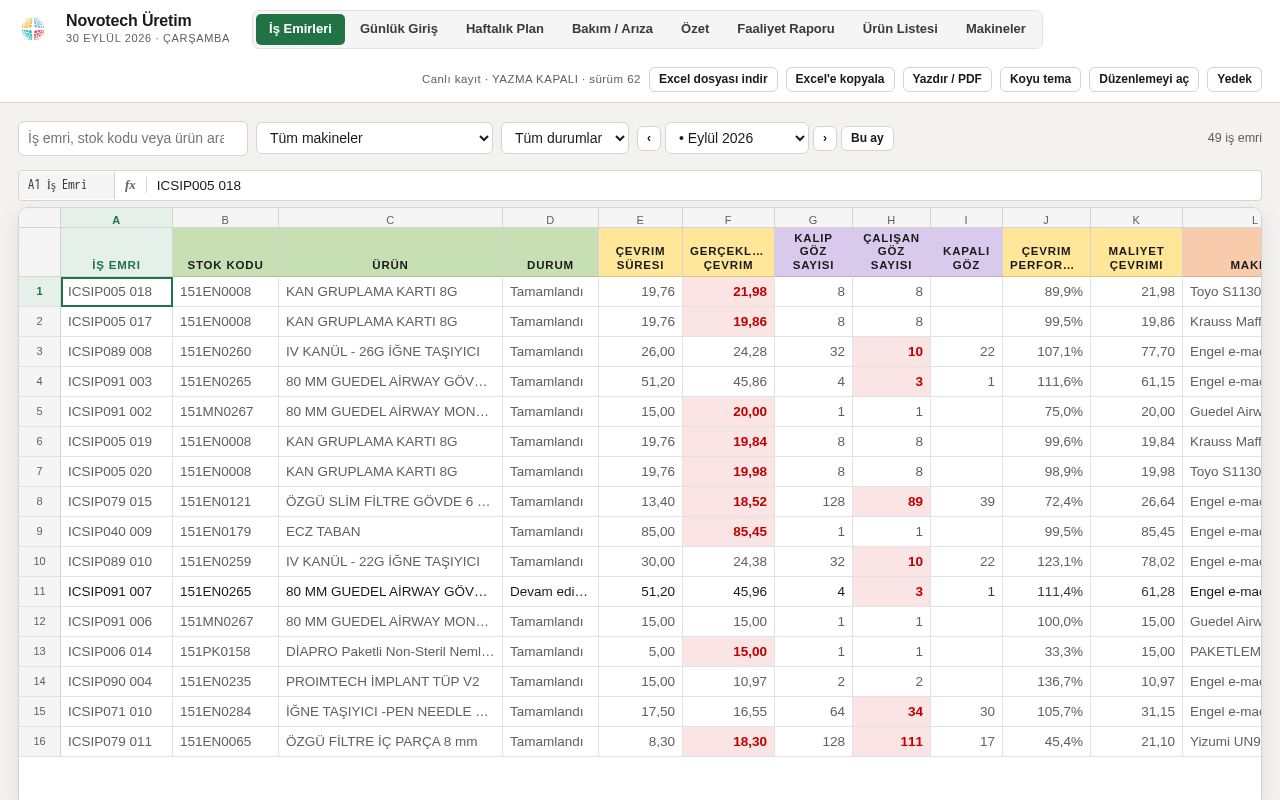Click stock code cell 151EN0179
The image size is (1280, 800).
(x=225, y=532)
